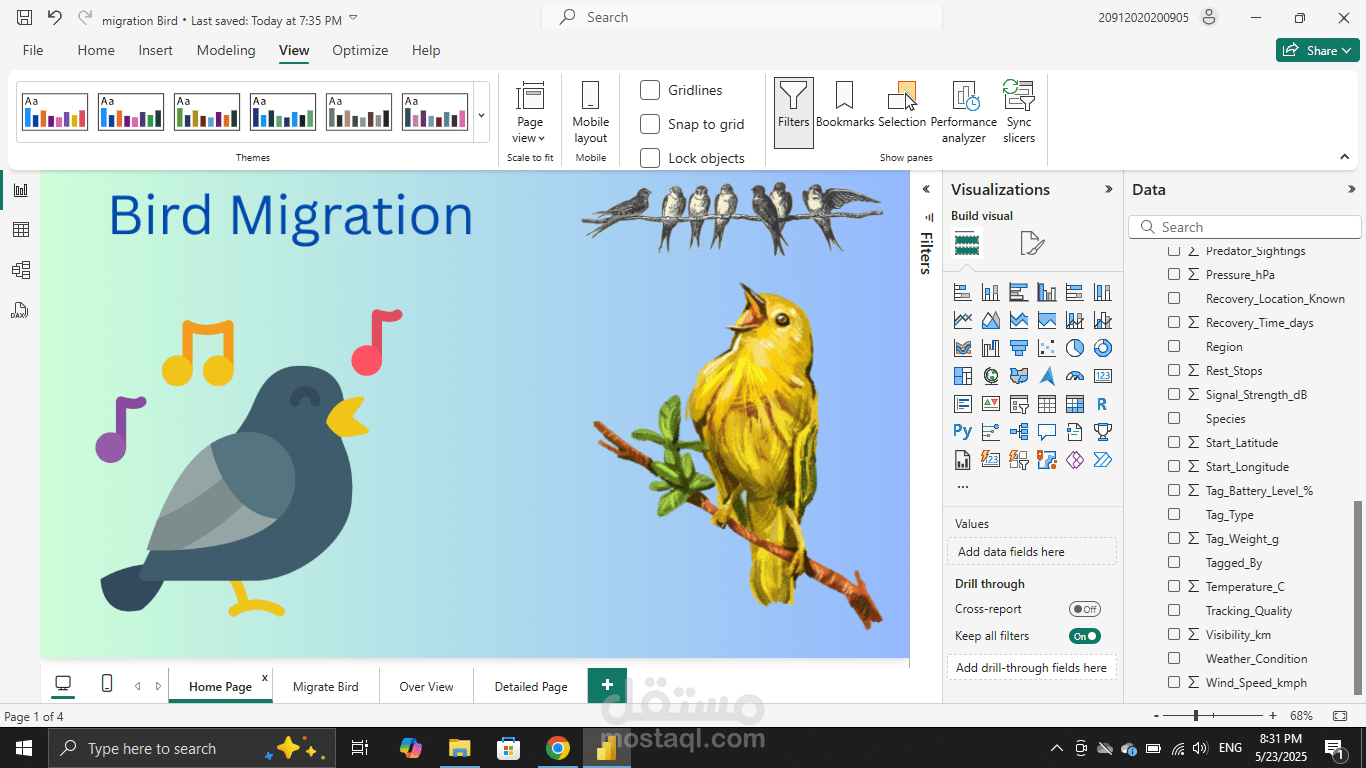Select the Q&A speech bubble visual
The width and height of the screenshot is (1366, 768).
[x=1047, y=432]
